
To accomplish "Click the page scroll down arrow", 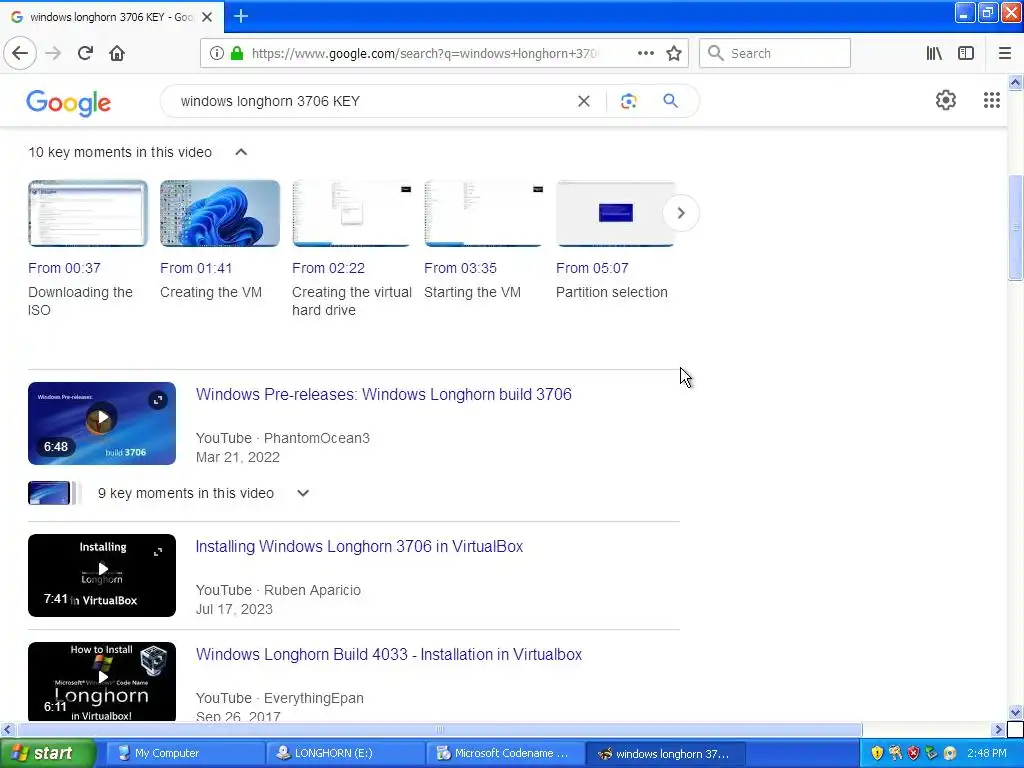I will [1015, 712].
